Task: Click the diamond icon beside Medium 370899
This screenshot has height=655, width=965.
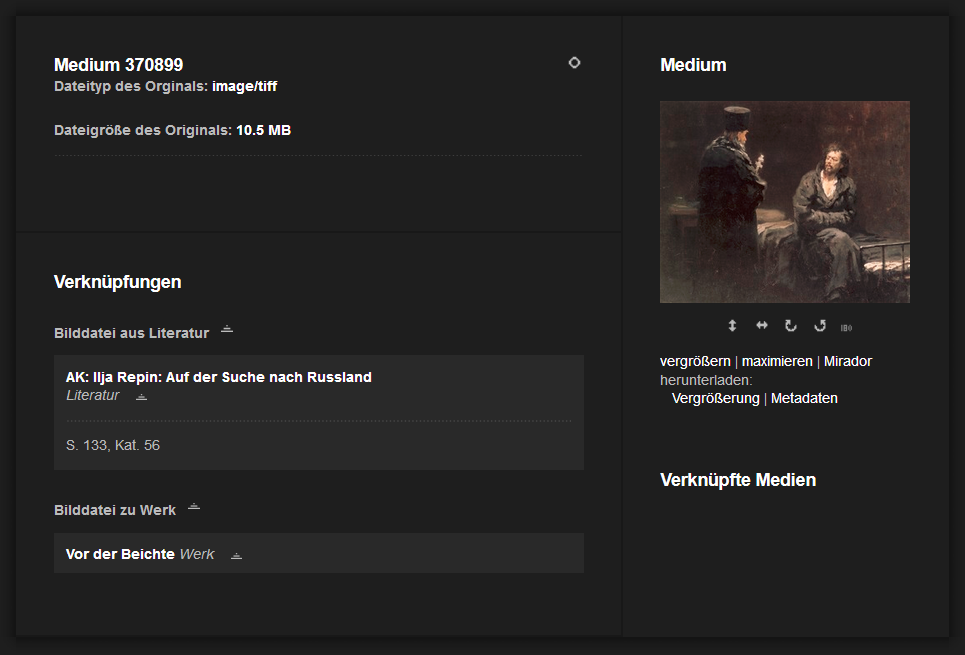Action: coord(574,63)
